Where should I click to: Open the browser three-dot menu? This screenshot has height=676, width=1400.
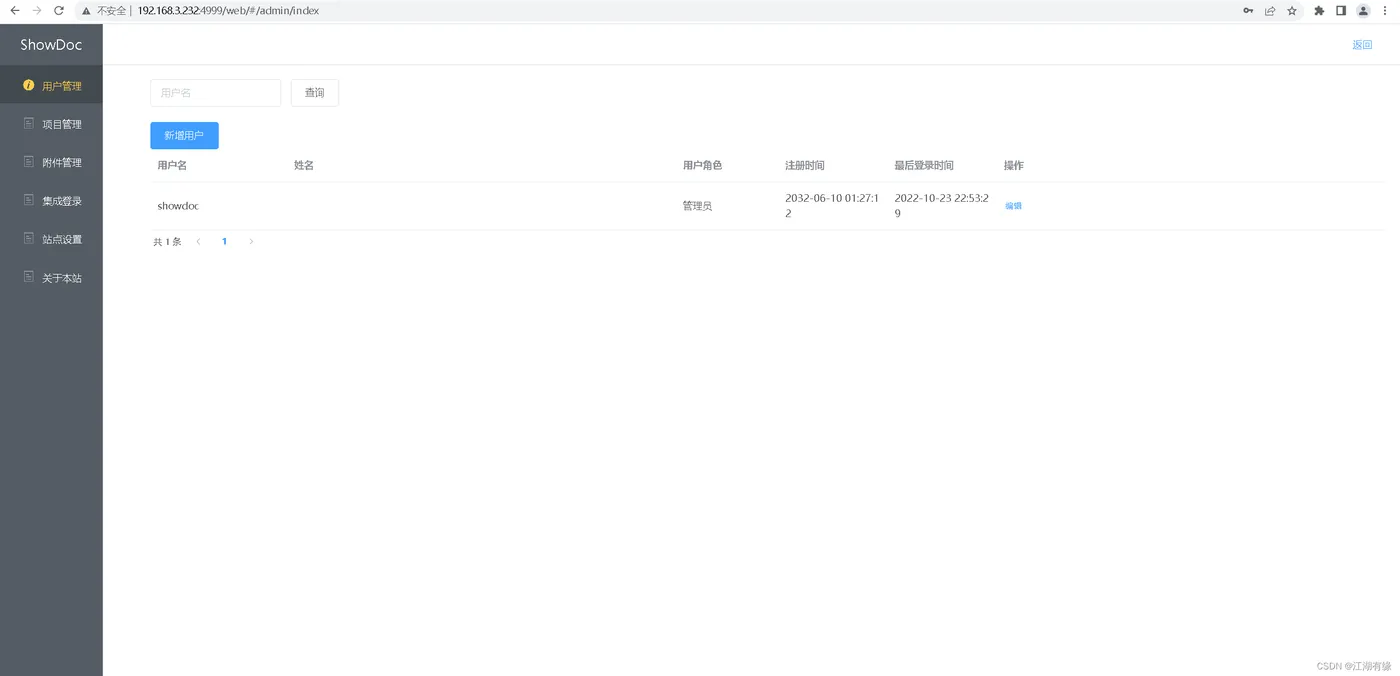pos(1385,11)
